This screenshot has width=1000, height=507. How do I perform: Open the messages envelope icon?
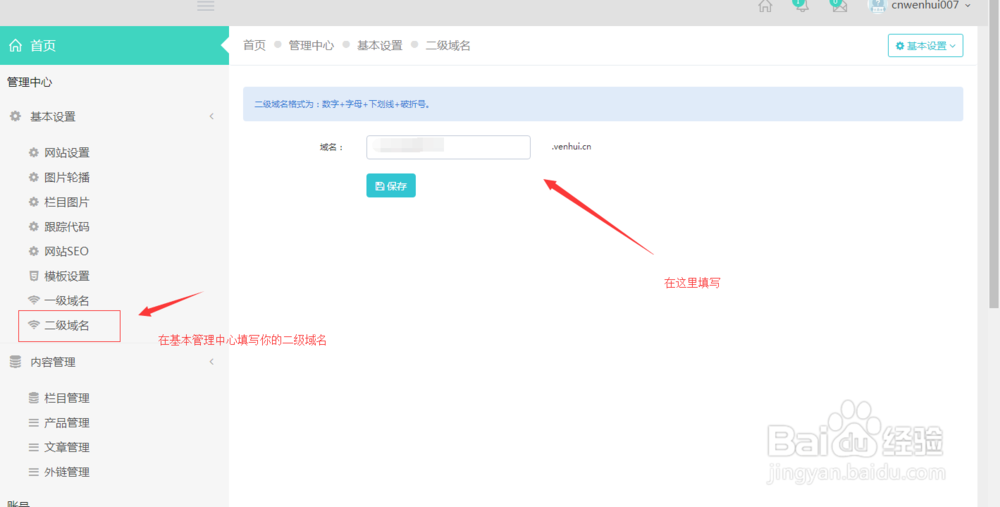(839, 5)
